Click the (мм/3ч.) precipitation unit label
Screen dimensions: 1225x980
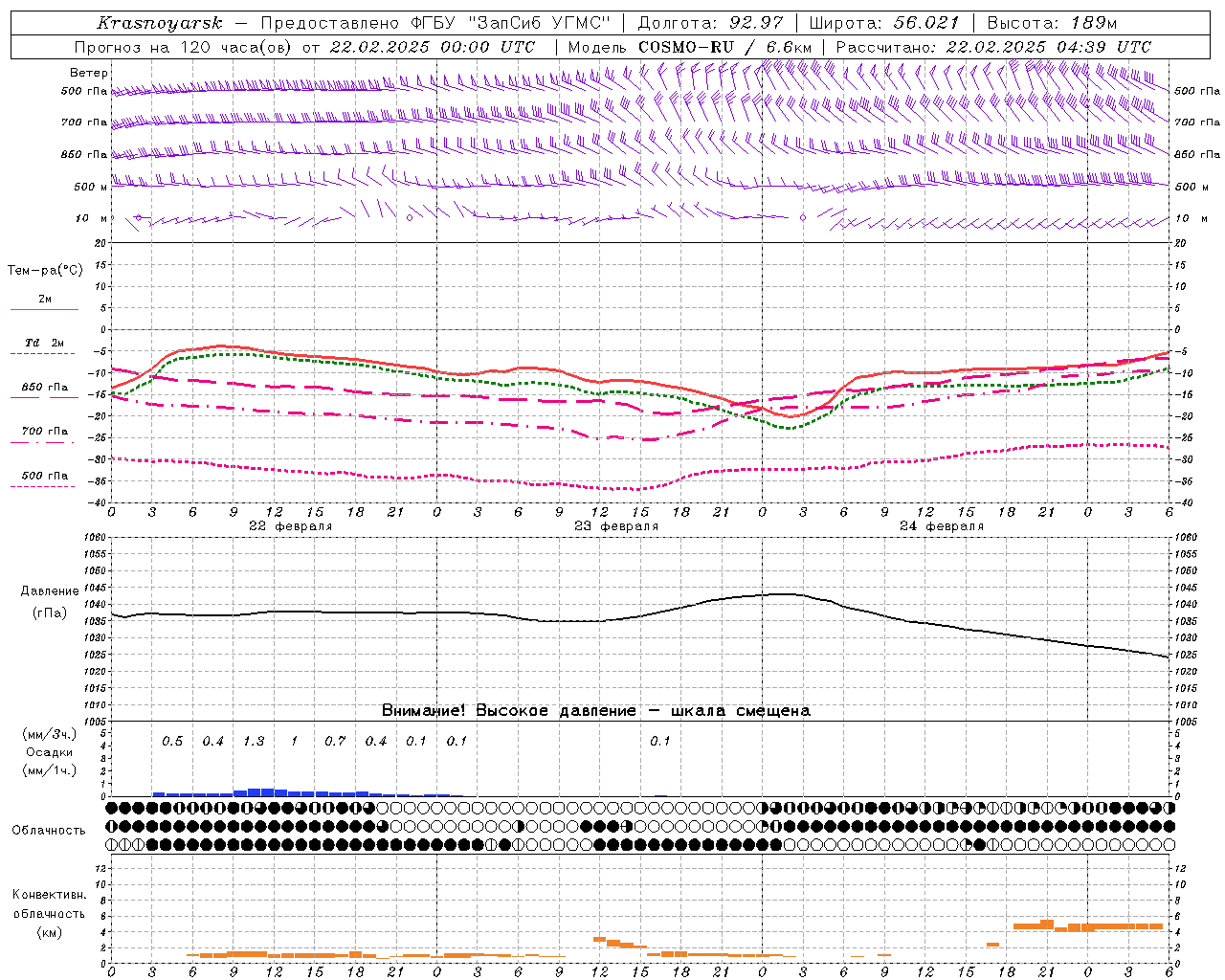point(50,734)
